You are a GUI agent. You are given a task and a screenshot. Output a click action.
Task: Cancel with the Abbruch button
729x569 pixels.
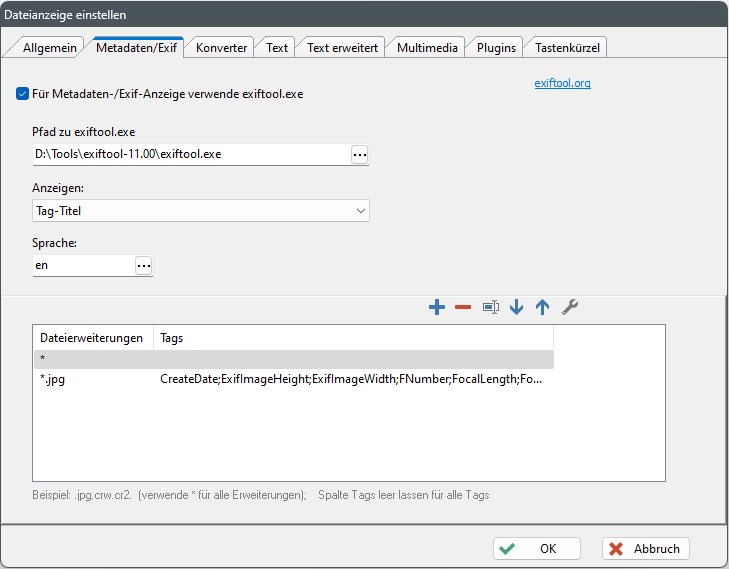point(646,548)
